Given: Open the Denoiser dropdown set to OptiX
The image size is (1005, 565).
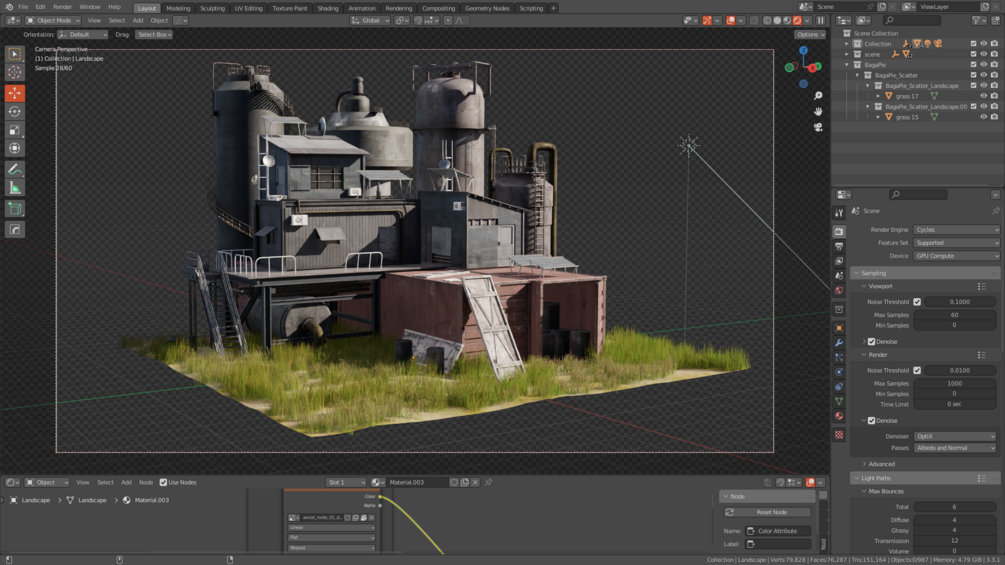Looking at the screenshot, I should coord(955,436).
